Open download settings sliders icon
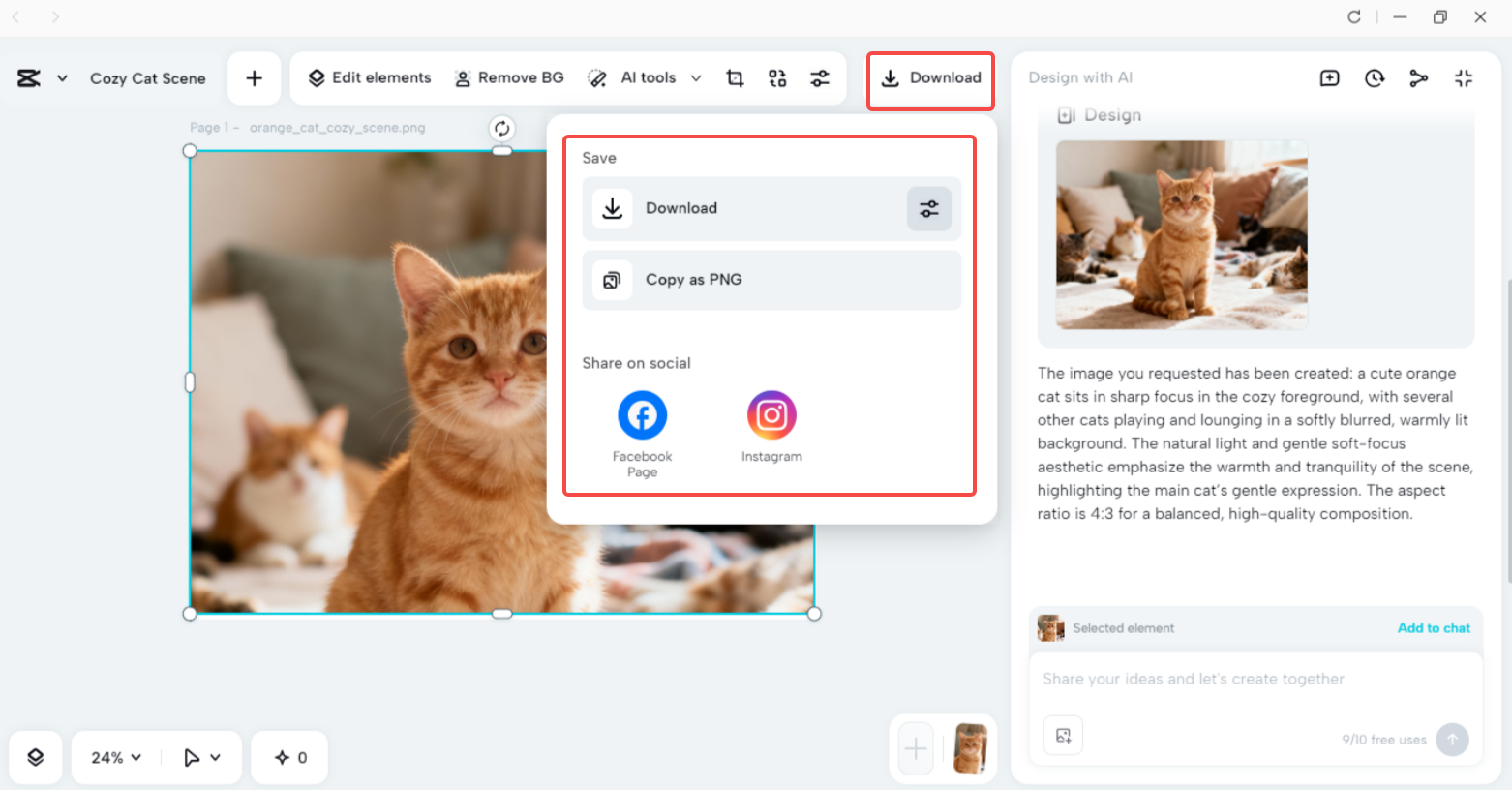This screenshot has height=790, width=1512. [929, 208]
